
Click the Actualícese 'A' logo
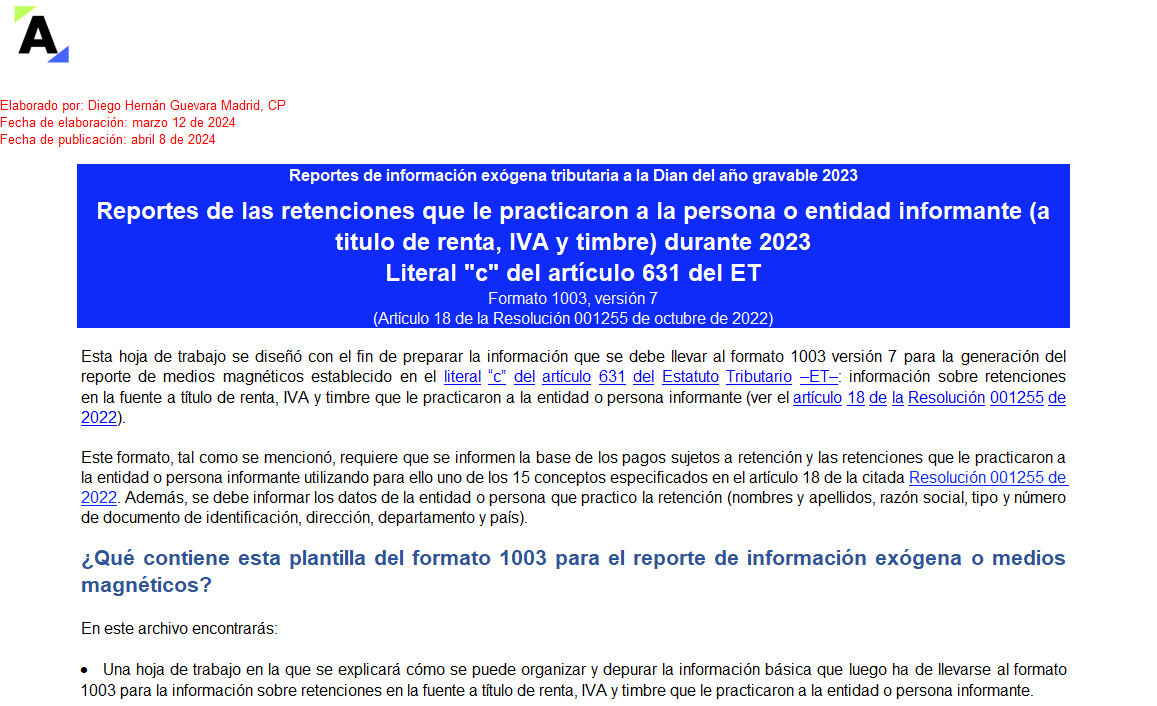point(41,35)
